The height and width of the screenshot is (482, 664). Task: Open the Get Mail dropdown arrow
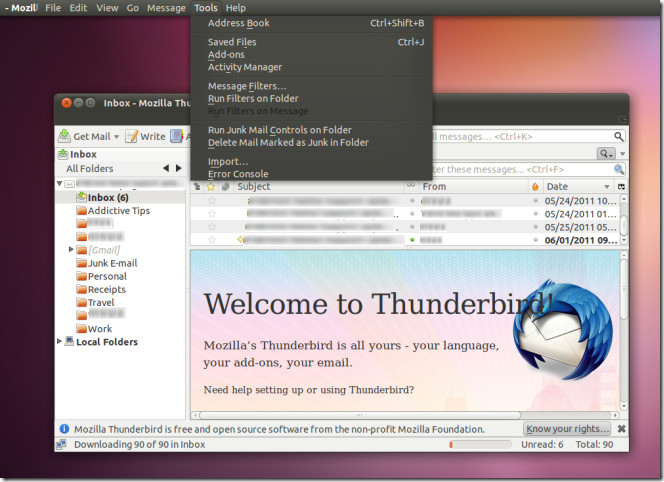(x=116, y=137)
